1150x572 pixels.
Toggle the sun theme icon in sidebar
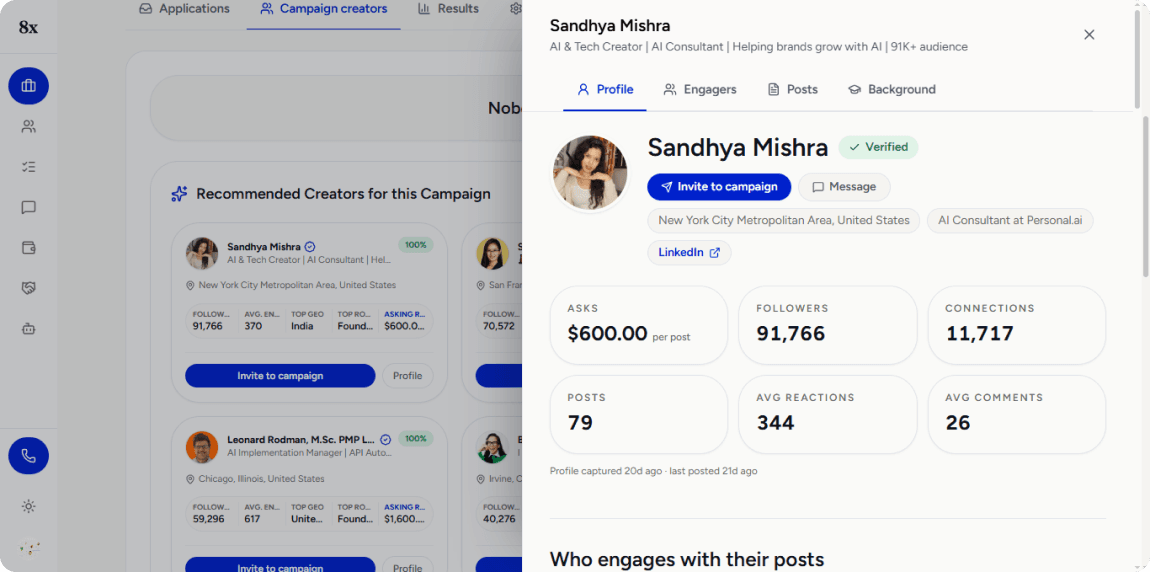coord(29,506)
